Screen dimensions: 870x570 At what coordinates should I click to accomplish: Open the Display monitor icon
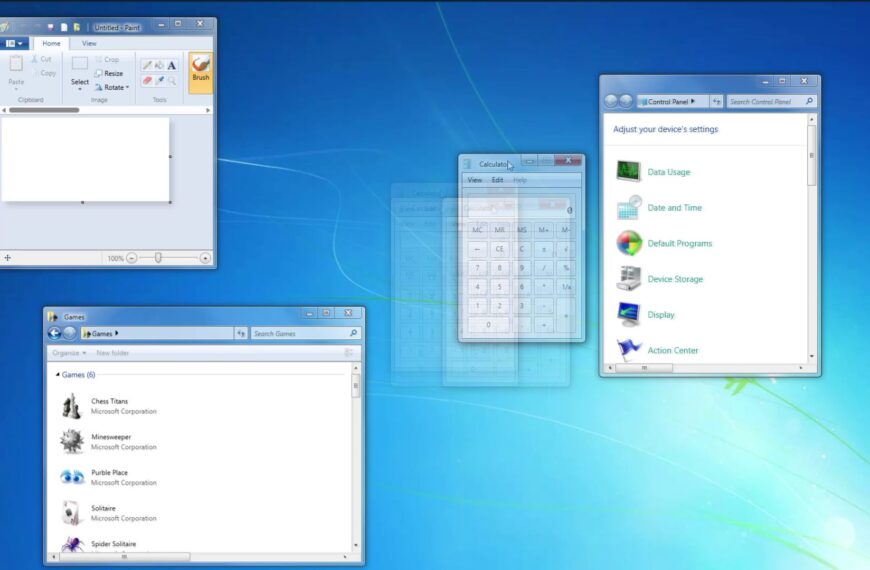629,314
